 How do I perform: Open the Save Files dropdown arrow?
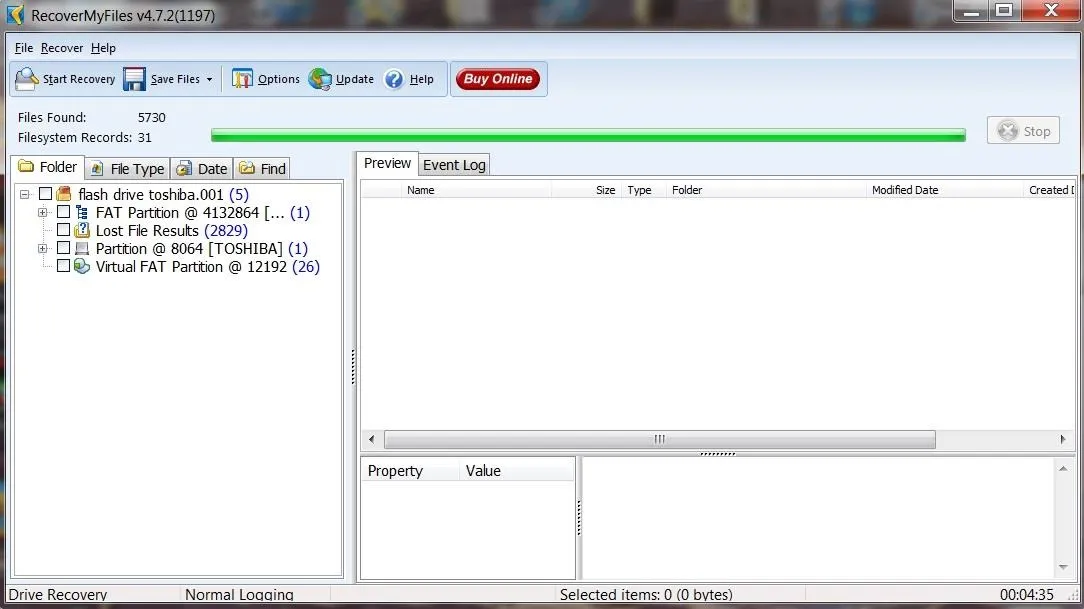(209, 79)
